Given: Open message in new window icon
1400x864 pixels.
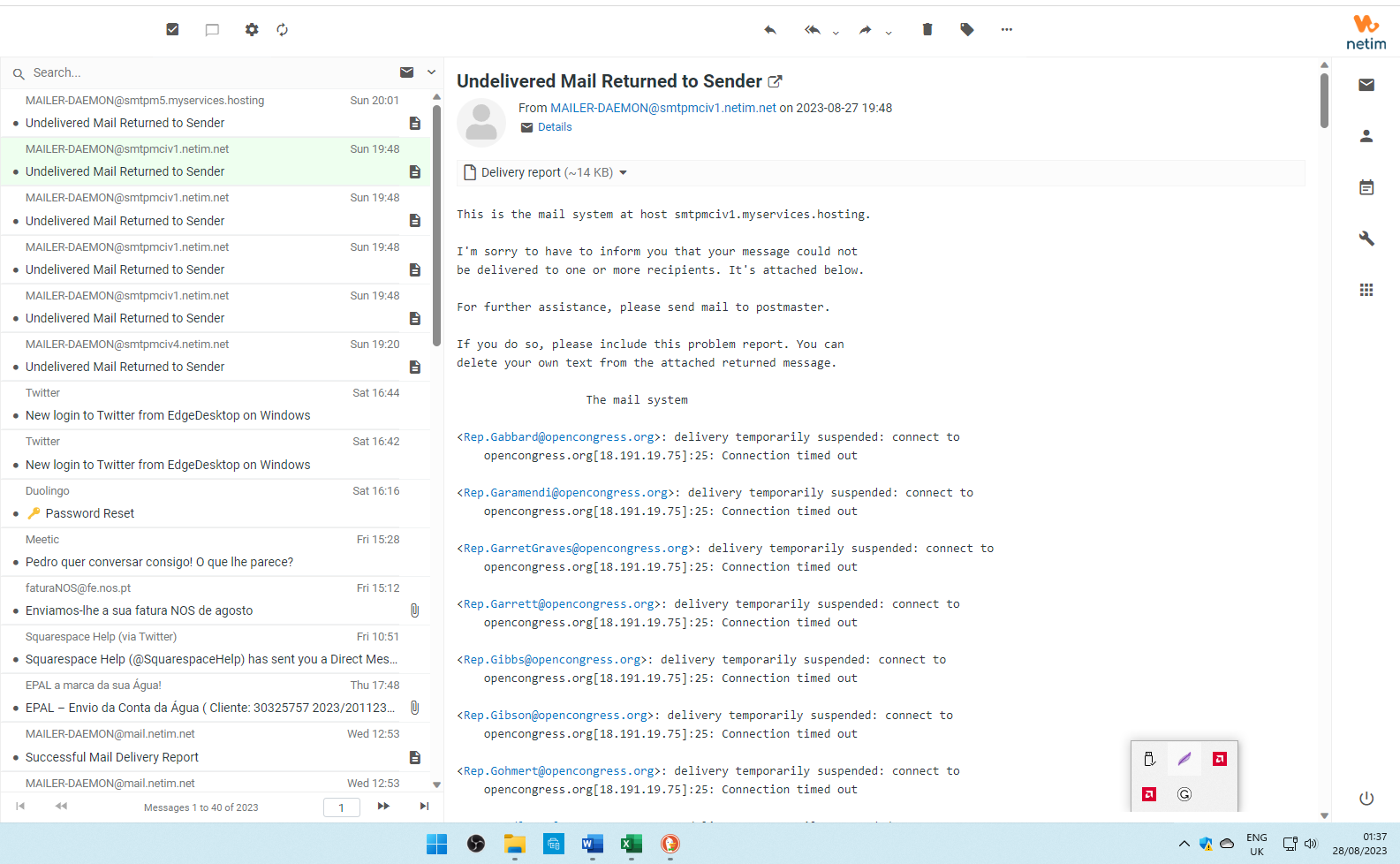Looking at the screenshot, I should click(x=776, y=81).
